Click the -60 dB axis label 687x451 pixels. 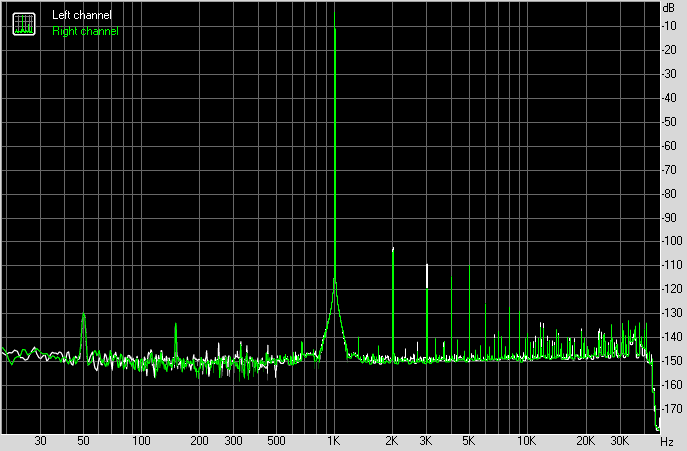click(669, 146)
